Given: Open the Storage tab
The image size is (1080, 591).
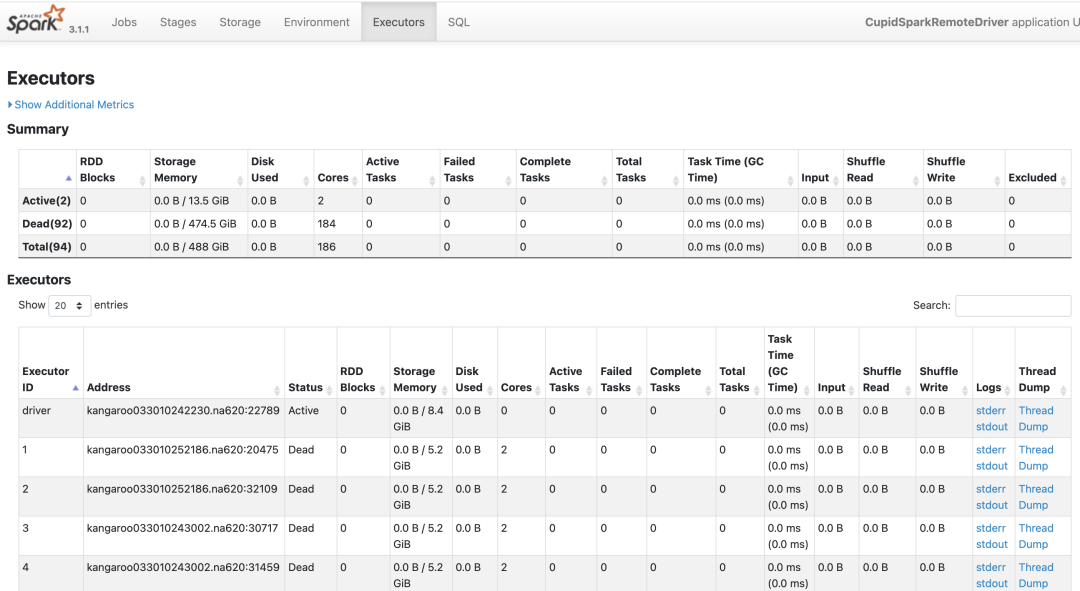Looking at the screenshot, I should tap(240, 22).
